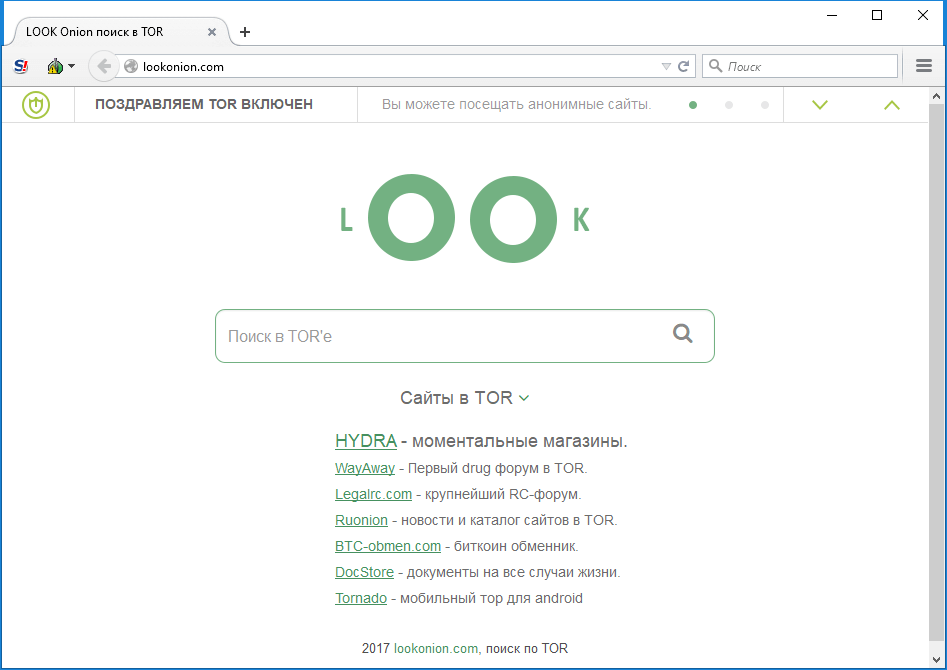This screenshot has height=670, width=947.
Task: Click the Вы можете посещать анонимные сайты text
Action: point(516,105)
